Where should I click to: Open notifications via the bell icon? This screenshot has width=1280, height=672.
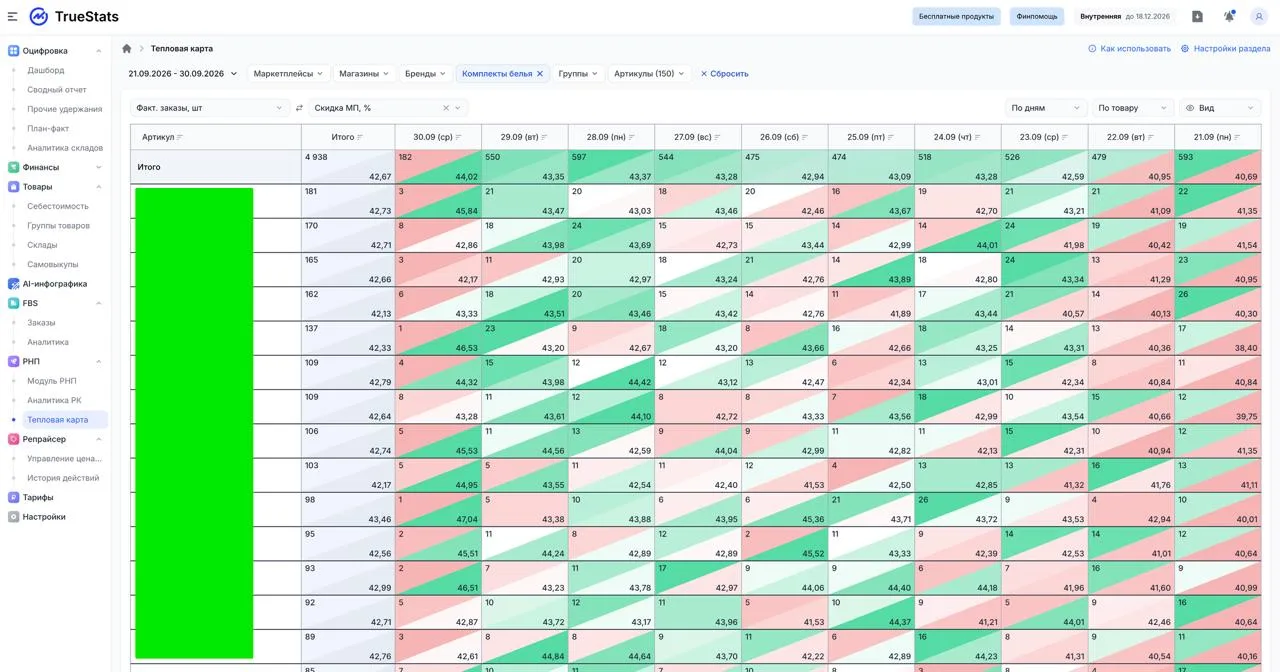coord(1229,16)
